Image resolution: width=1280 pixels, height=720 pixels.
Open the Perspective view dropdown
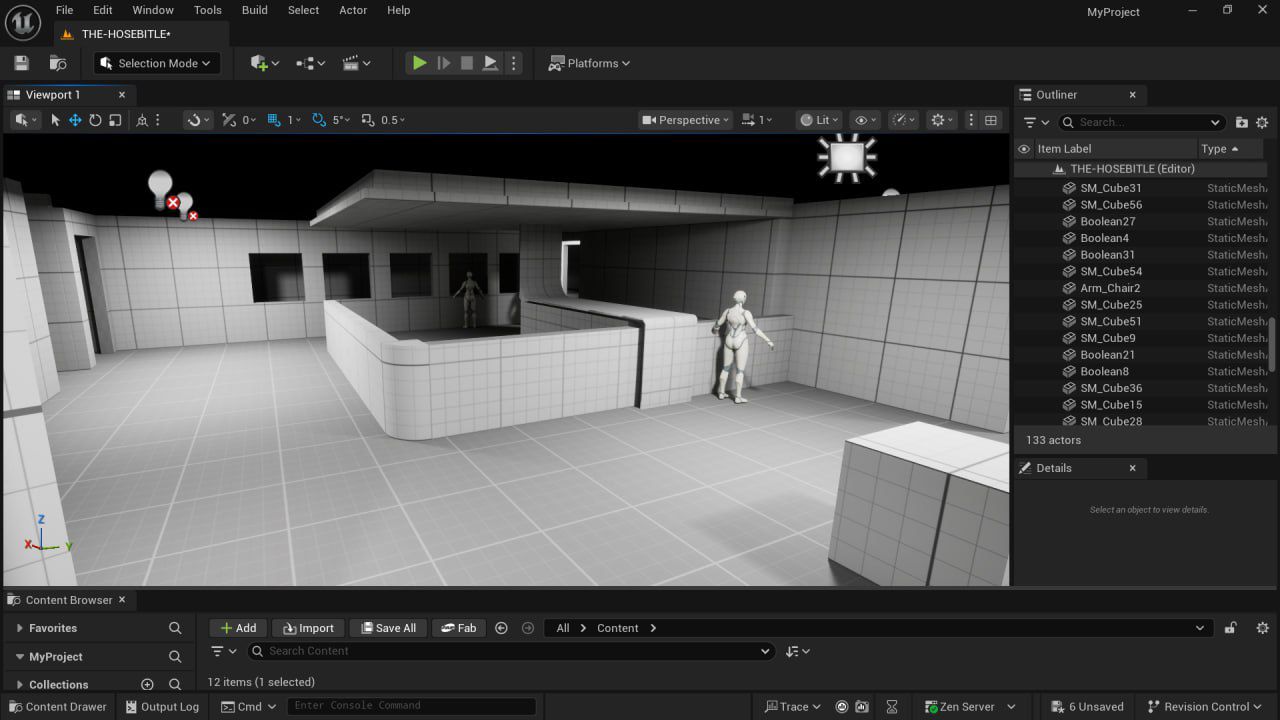pos(684,119)
